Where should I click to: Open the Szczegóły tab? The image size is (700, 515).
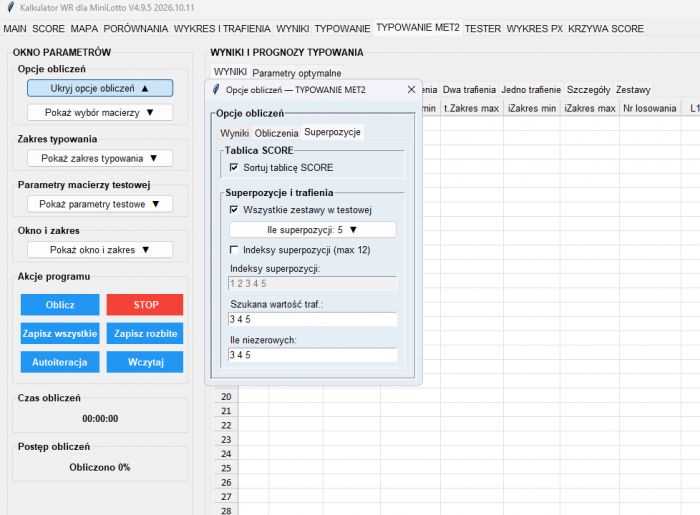tap(588, 90)
